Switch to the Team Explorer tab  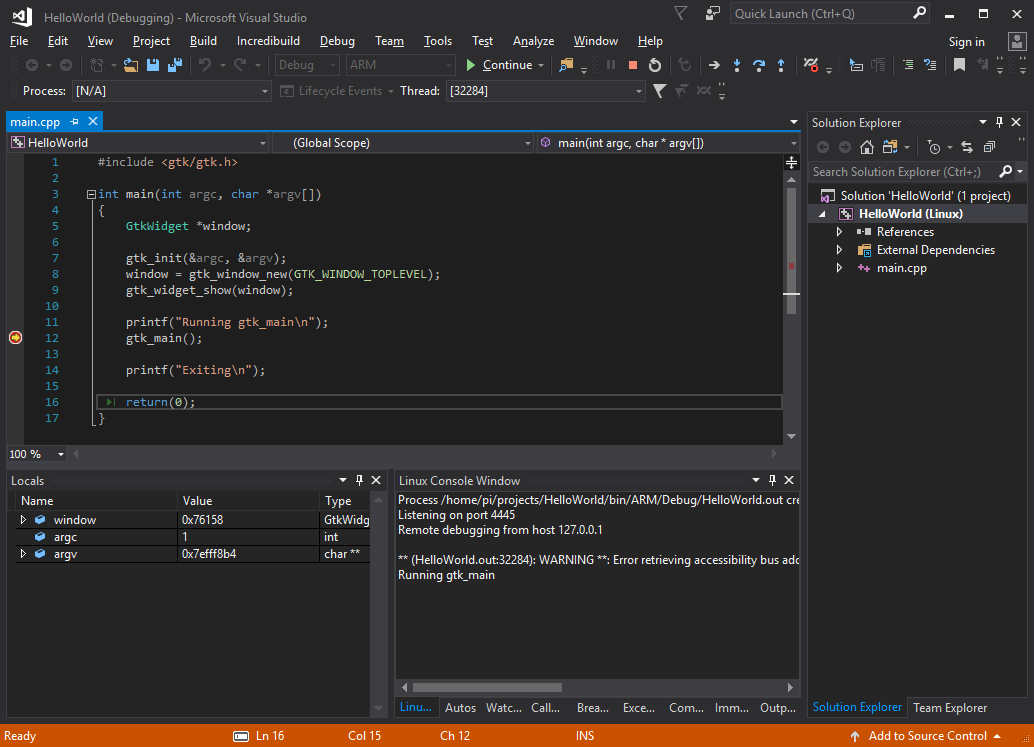point(949,708)
